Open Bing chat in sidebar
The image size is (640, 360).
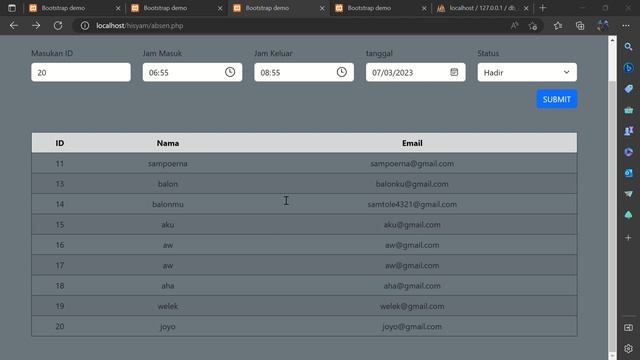pos(629,68)
